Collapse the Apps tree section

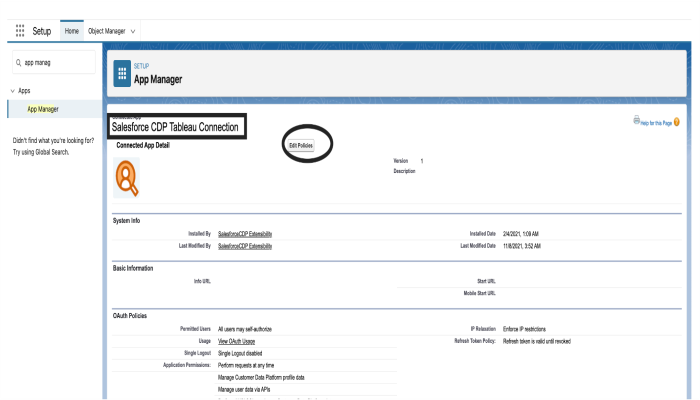(x=12, y=91)
